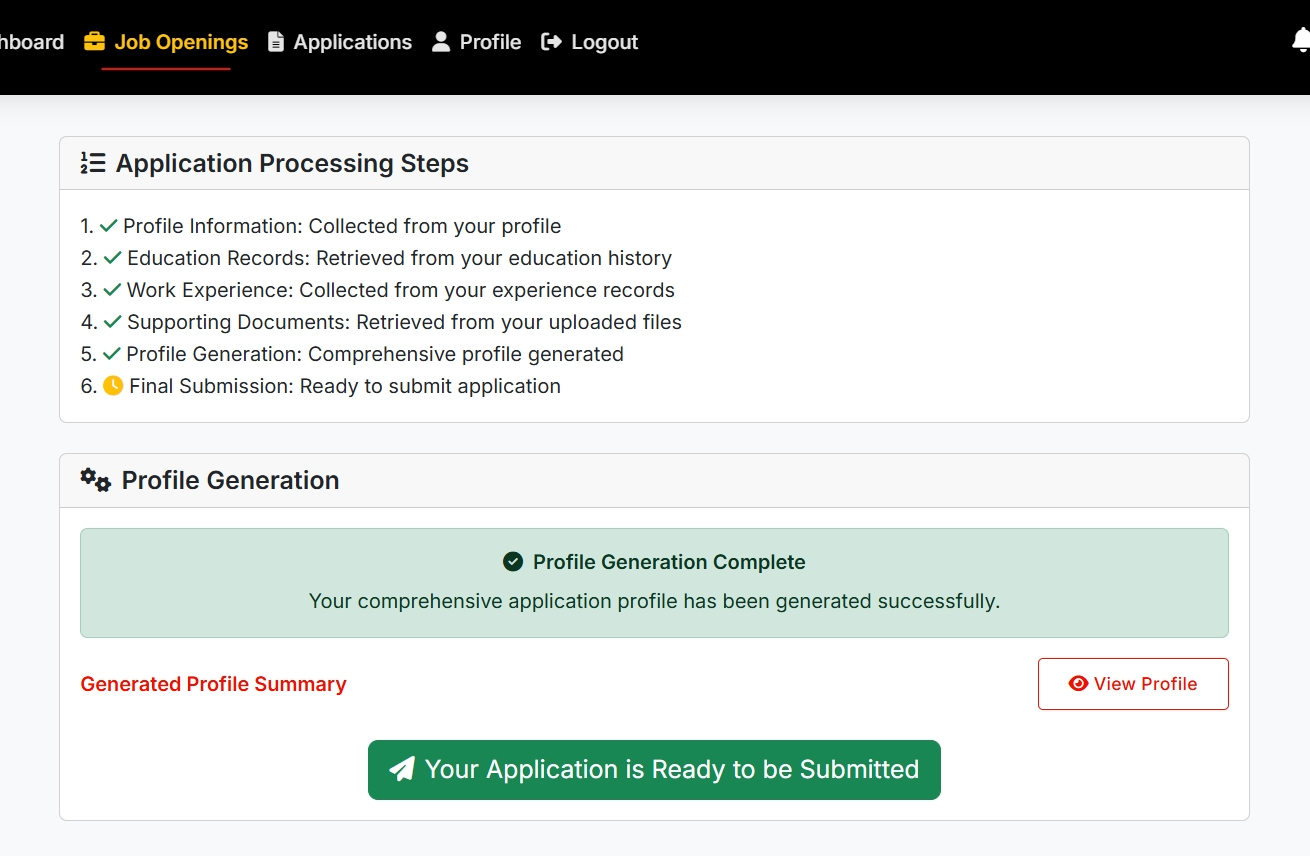Submit via Your Application is Ready button

click(654, 770)
